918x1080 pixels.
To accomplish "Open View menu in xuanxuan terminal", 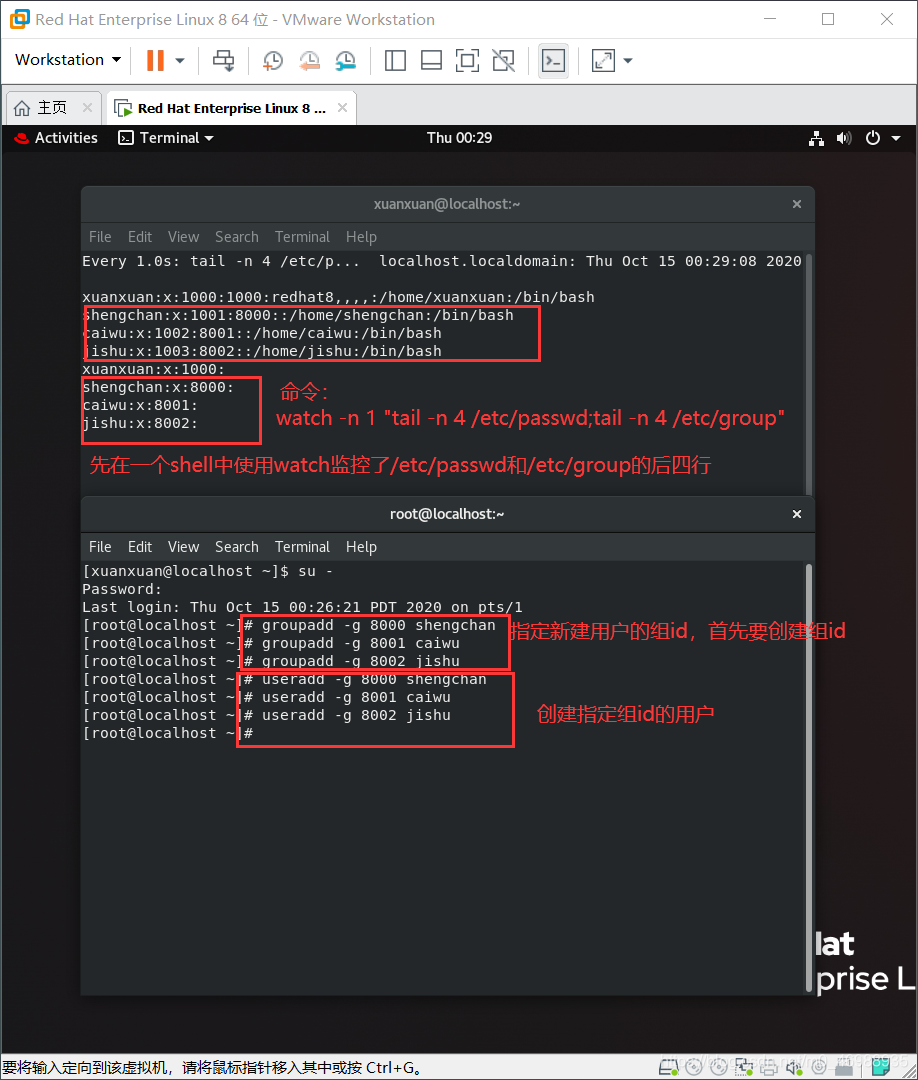I will [183, 237].
